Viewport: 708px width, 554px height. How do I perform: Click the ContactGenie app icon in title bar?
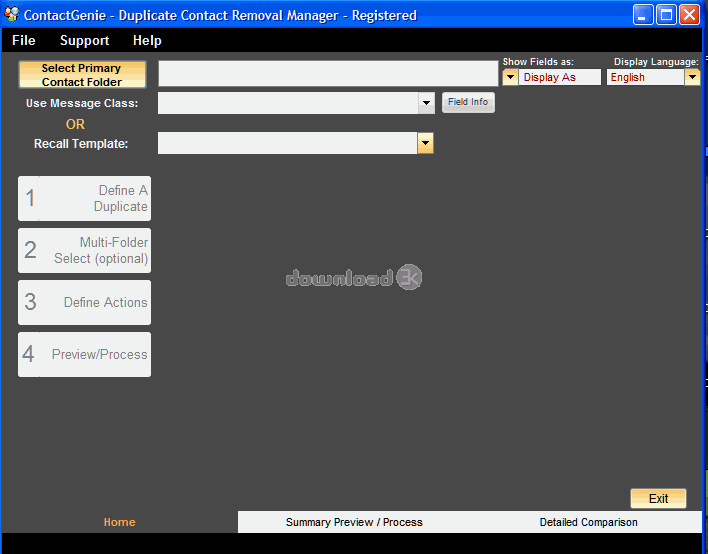click(12, 14)
